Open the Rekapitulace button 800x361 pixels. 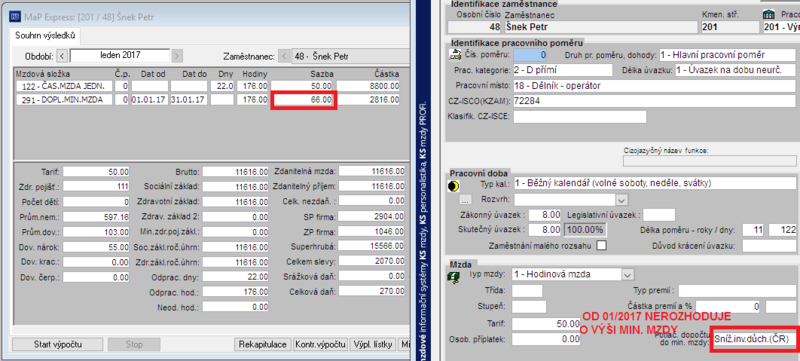tap(263, 344)
